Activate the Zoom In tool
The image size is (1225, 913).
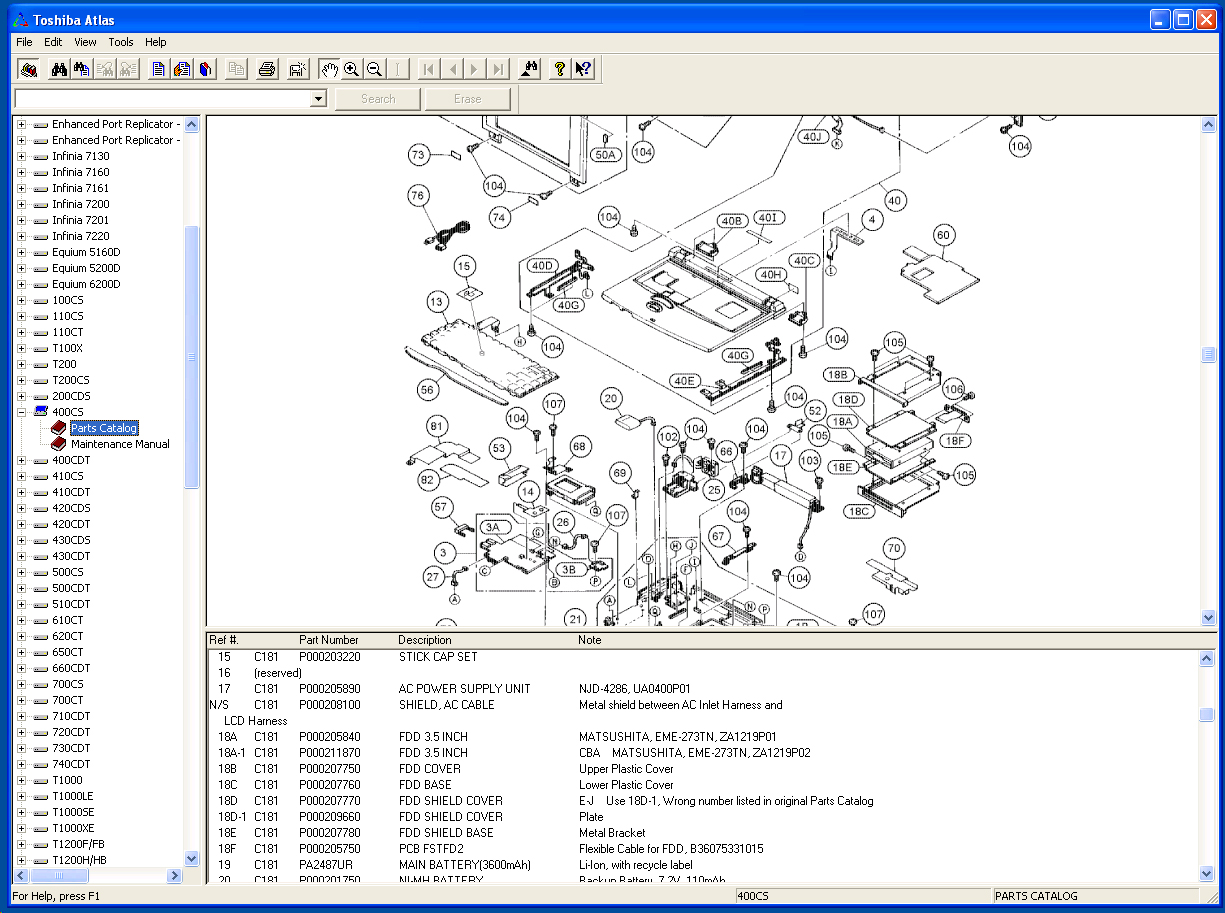pyautogui.click(x=352, y=68)
